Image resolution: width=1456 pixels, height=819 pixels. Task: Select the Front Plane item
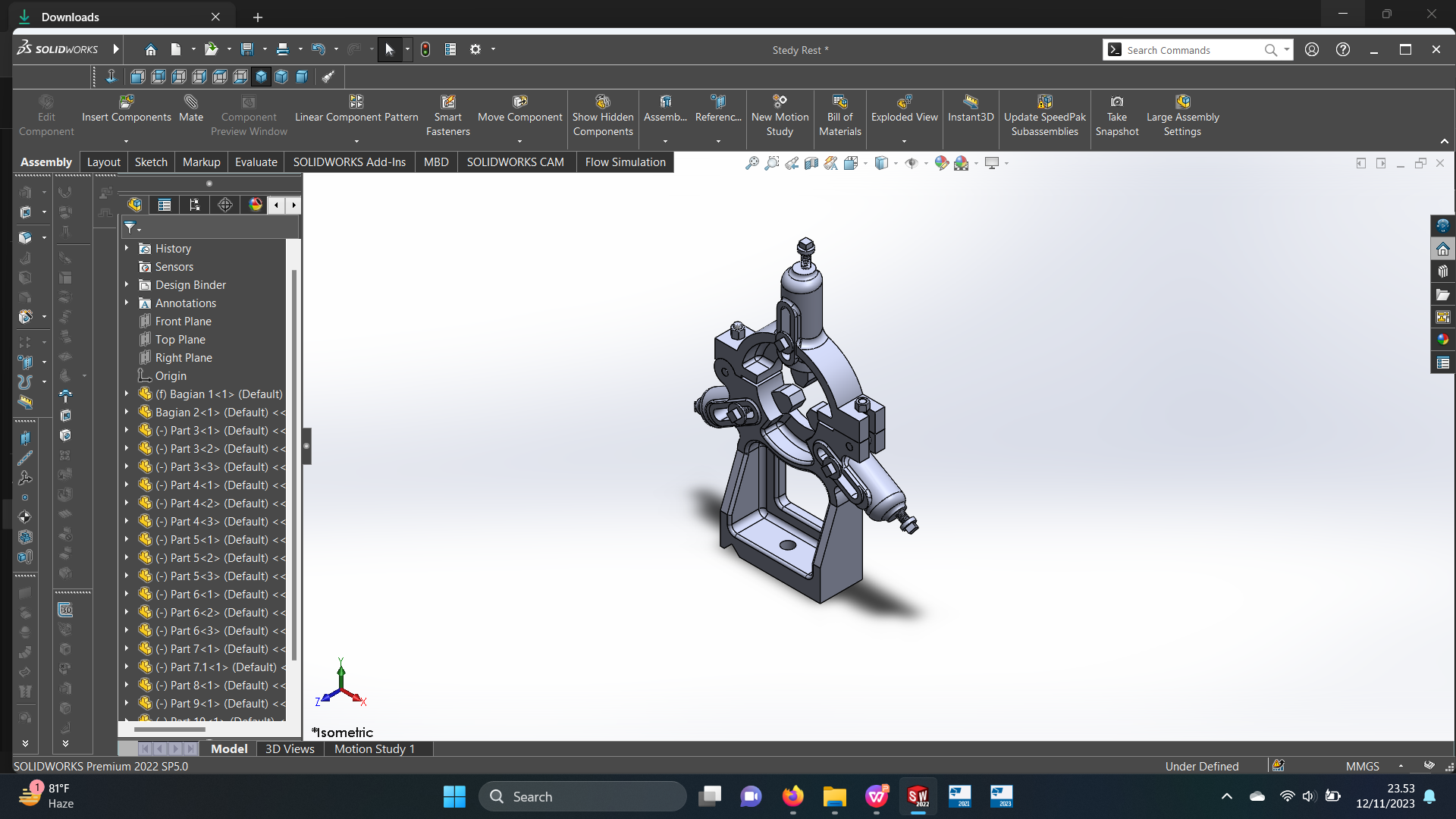tap(184, 322)
